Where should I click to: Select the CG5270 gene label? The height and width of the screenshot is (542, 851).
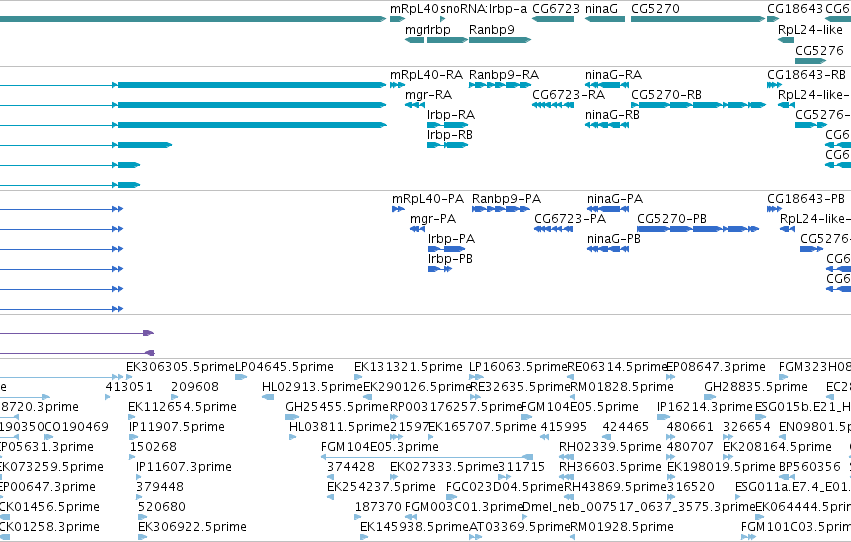point(655,9)
